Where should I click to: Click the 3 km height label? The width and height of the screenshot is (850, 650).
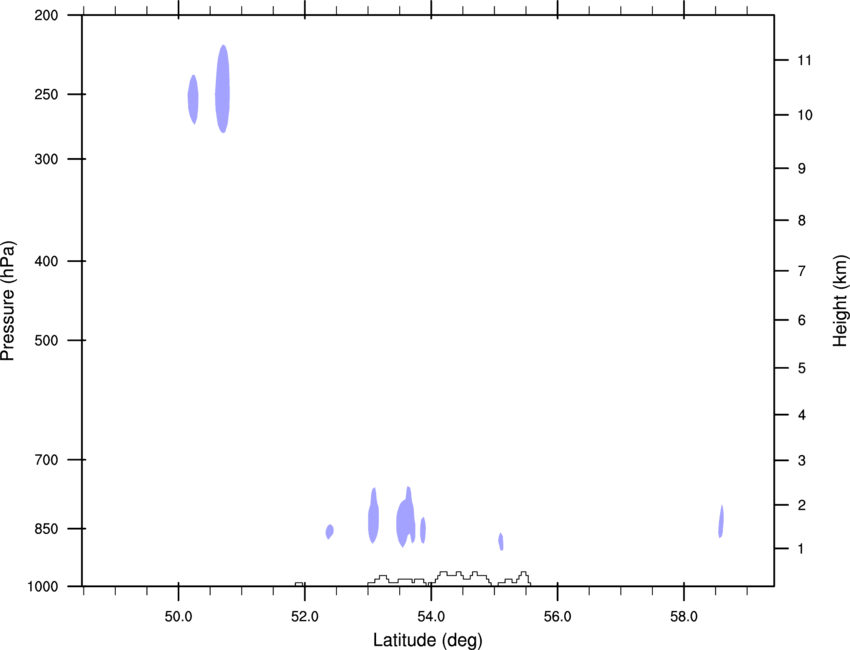coord(802,461)
